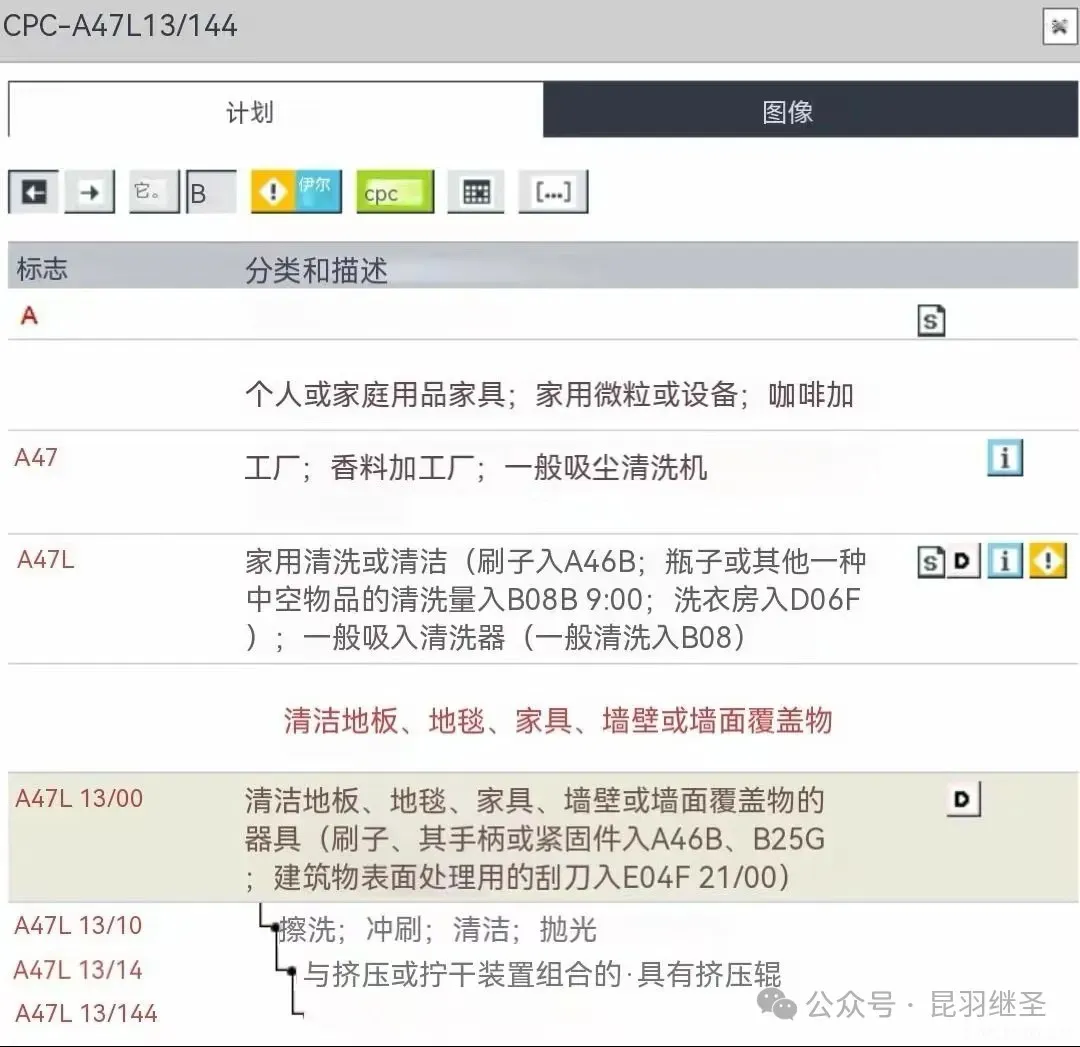Toggle the warning 伊尔 toolbar button
The height and width of the screenshot is (1047, 1080).
click(x=296, y=192)
